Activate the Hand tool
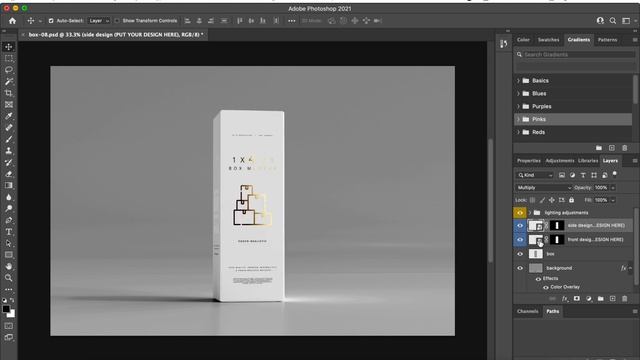The height and width of the screenshot is (360, 640). 9,266
